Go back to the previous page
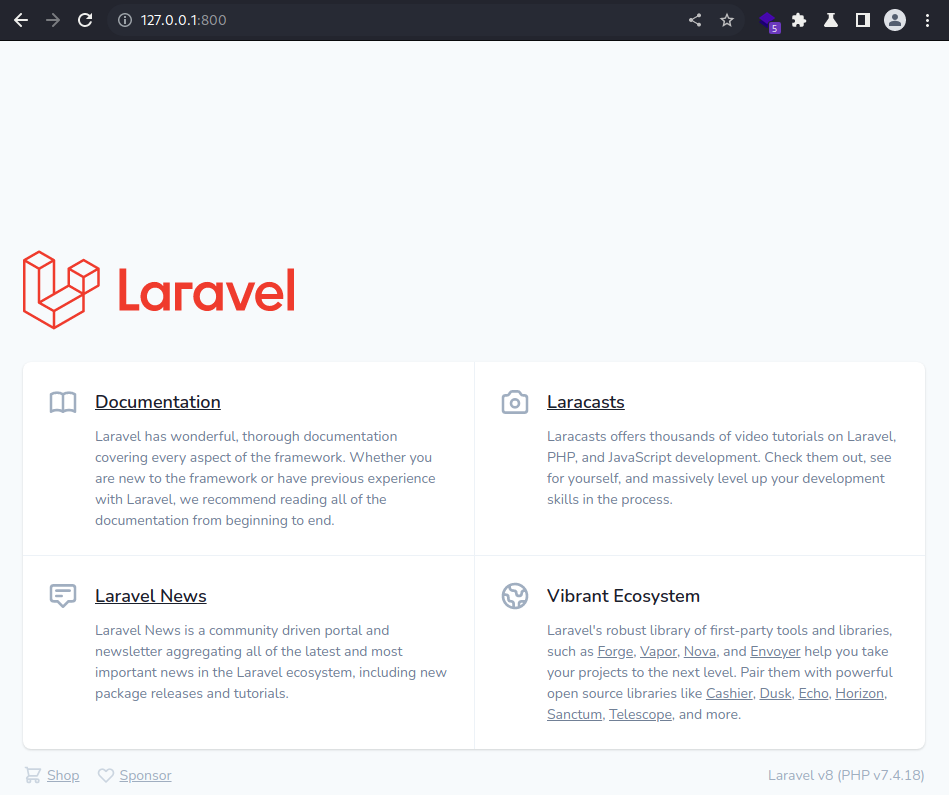949x795 pixels. (x=21, y=20)
